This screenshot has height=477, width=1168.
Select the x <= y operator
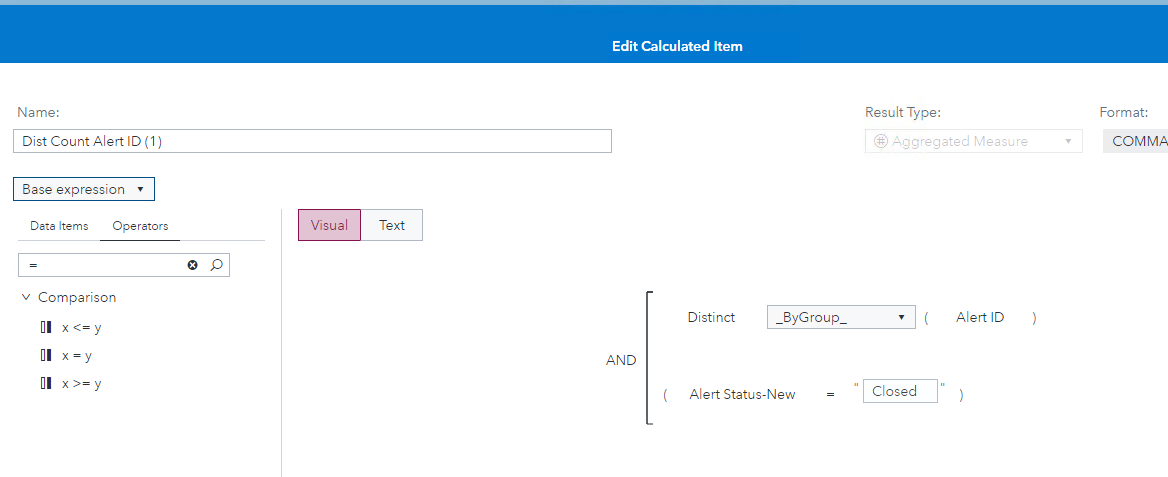pyautogui.click(x=81, y=327)
